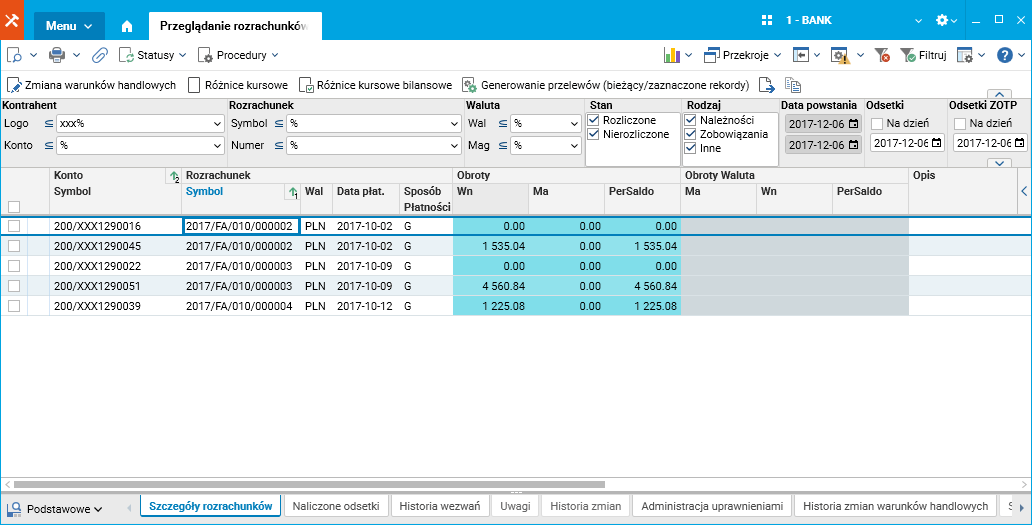Expand side panel with left chevron arrow

click(x=1023, y=191)
